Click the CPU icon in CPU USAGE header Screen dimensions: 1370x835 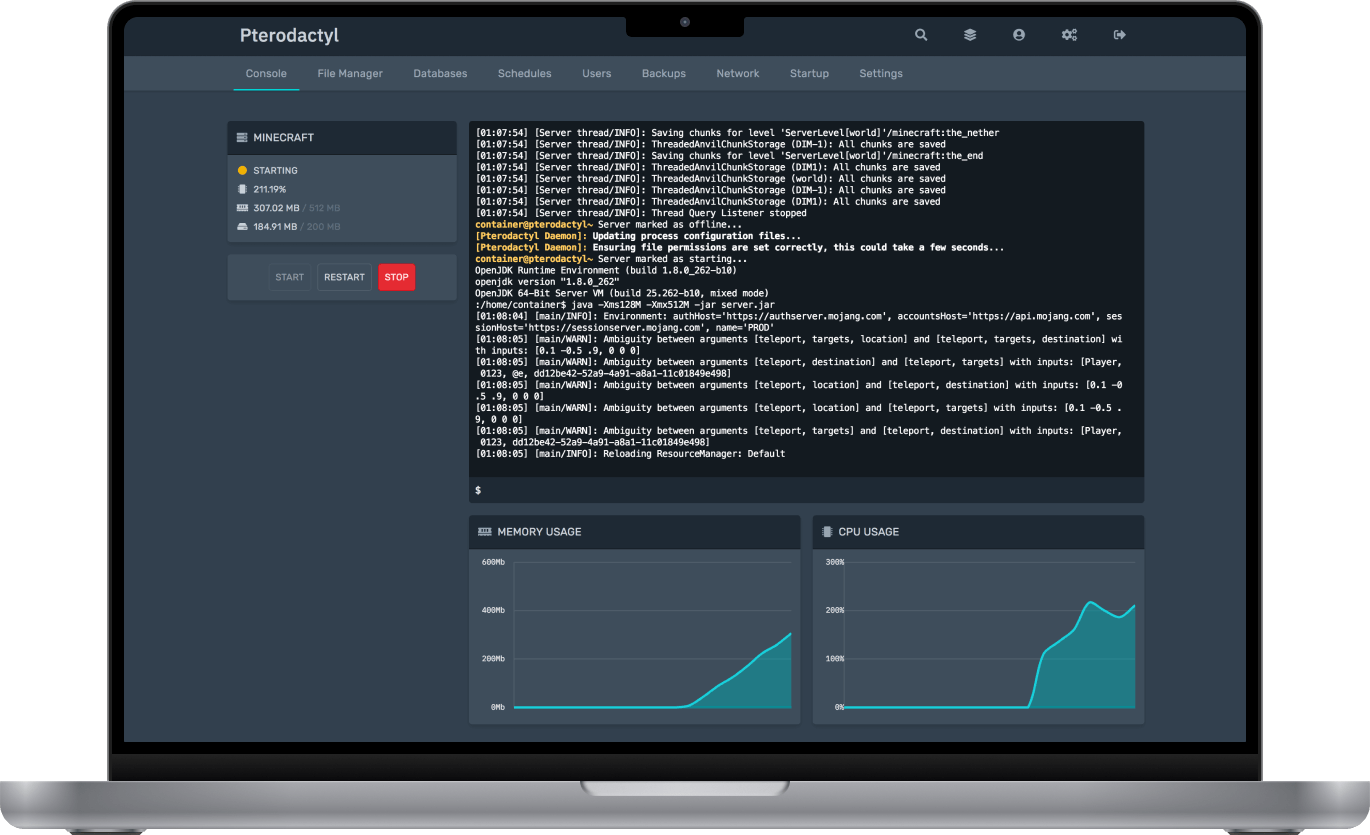pos(826,531)
